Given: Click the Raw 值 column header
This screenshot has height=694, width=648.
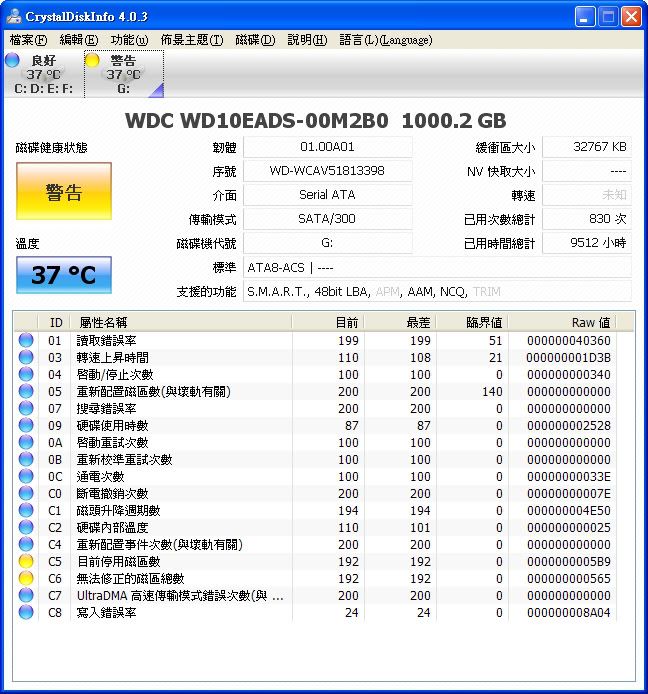Looking at the screenshot, I should click(590, 322).
